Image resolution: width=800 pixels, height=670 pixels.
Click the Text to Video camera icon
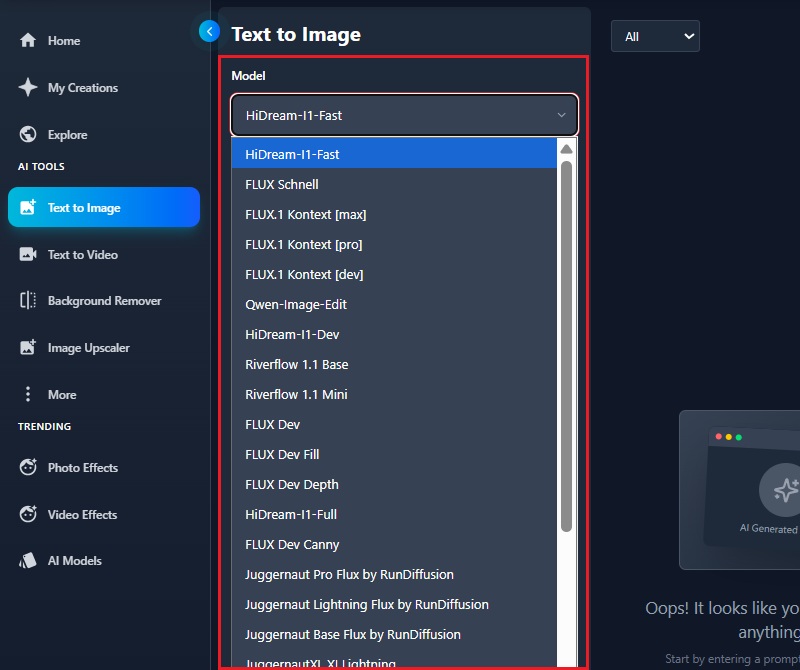pos(28,254)
